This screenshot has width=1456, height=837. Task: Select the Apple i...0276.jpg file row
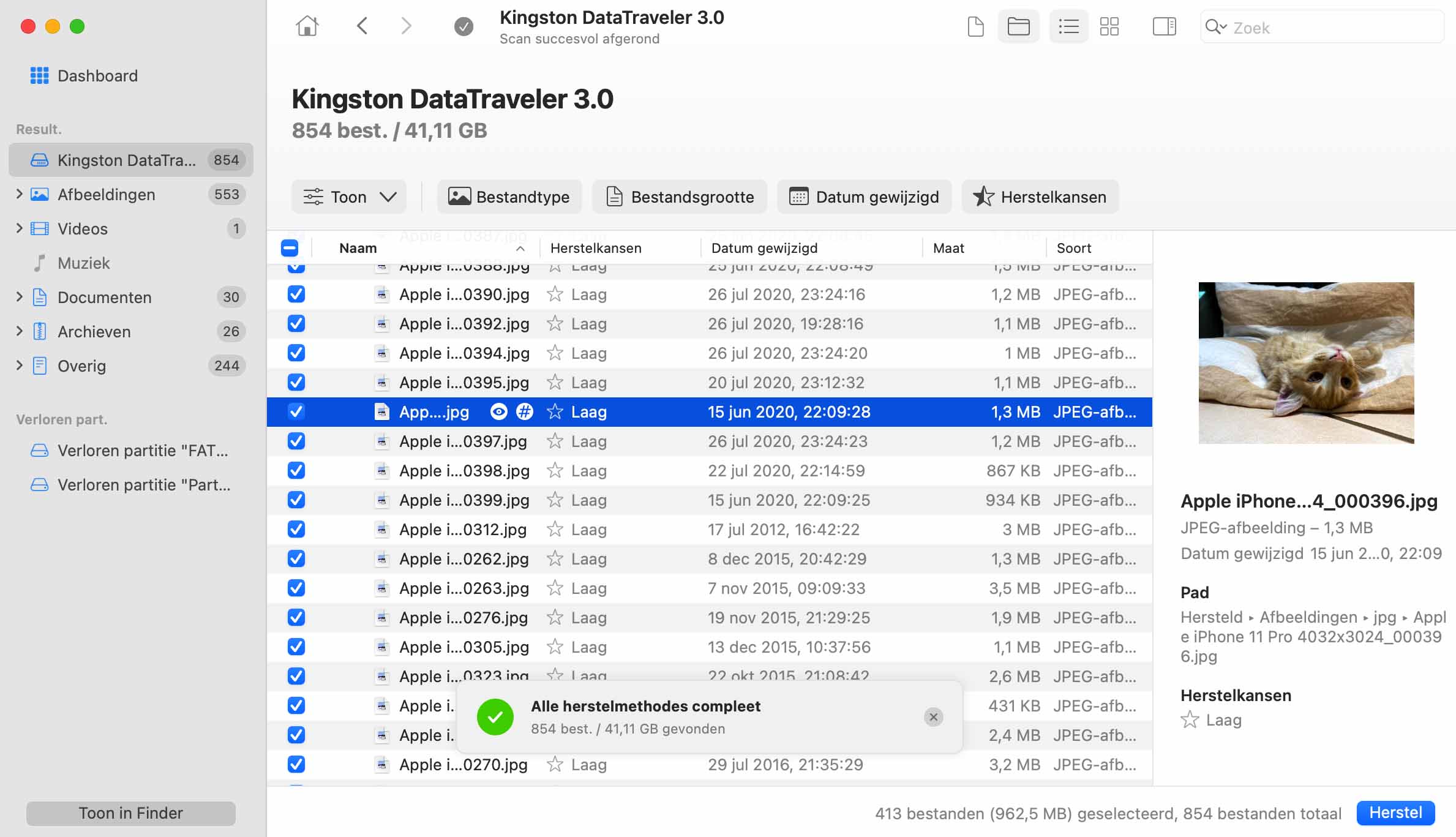[x=709, y=617]
